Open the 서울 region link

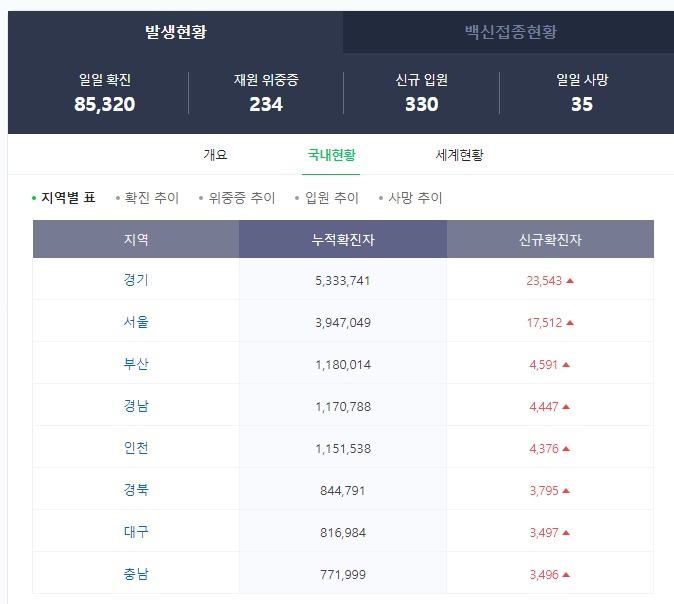136,322
